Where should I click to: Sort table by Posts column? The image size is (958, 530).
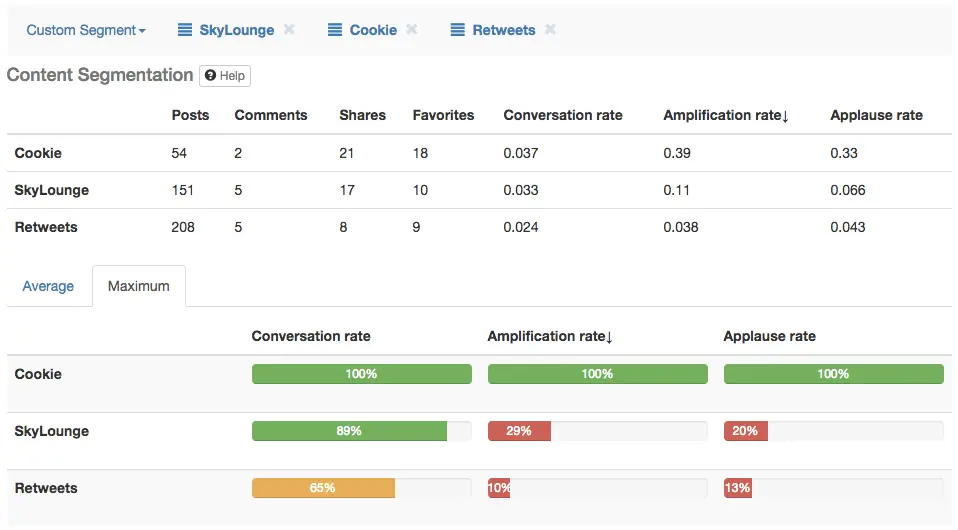(190, 115)
